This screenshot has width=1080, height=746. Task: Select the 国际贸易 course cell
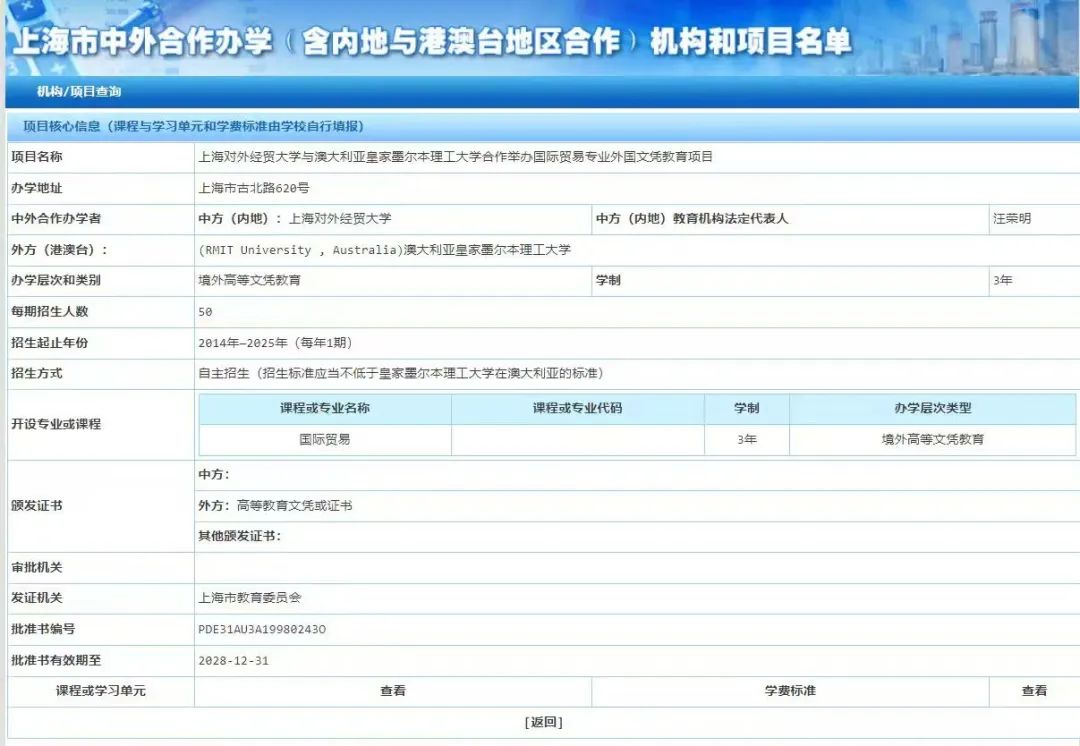click(x=324, y=439)
